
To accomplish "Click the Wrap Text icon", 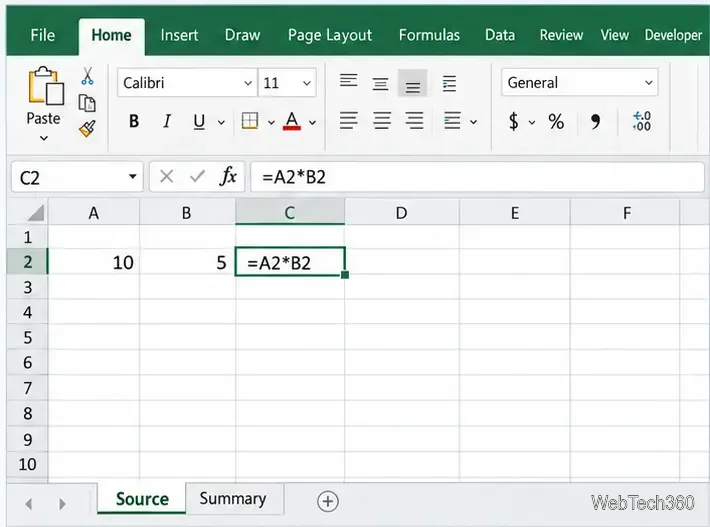I will 449,83.
